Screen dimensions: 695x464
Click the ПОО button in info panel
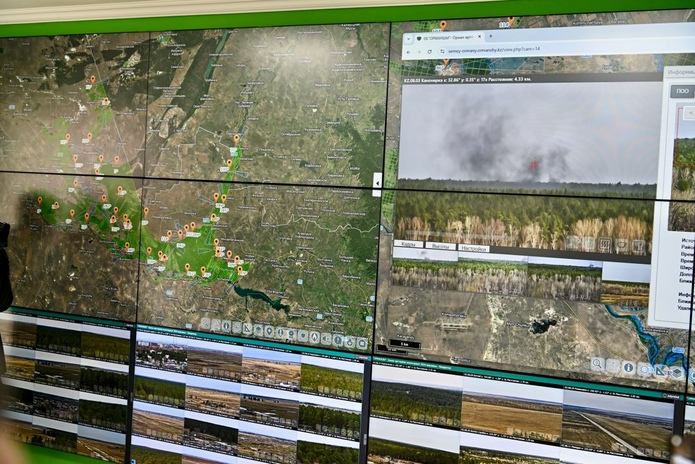click(x=682, y=91)
